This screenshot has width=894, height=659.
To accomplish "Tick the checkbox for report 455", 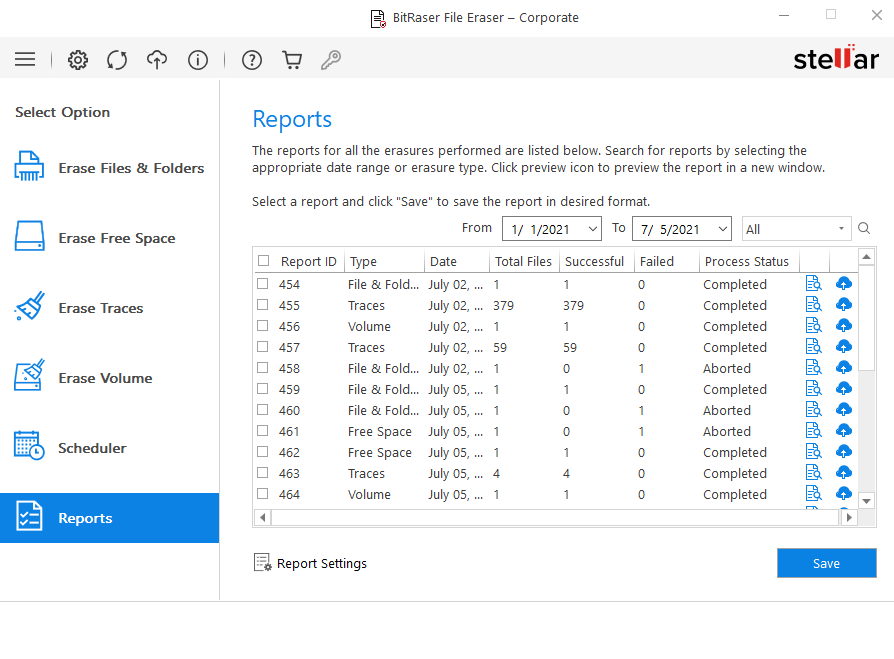I will 262,305.
